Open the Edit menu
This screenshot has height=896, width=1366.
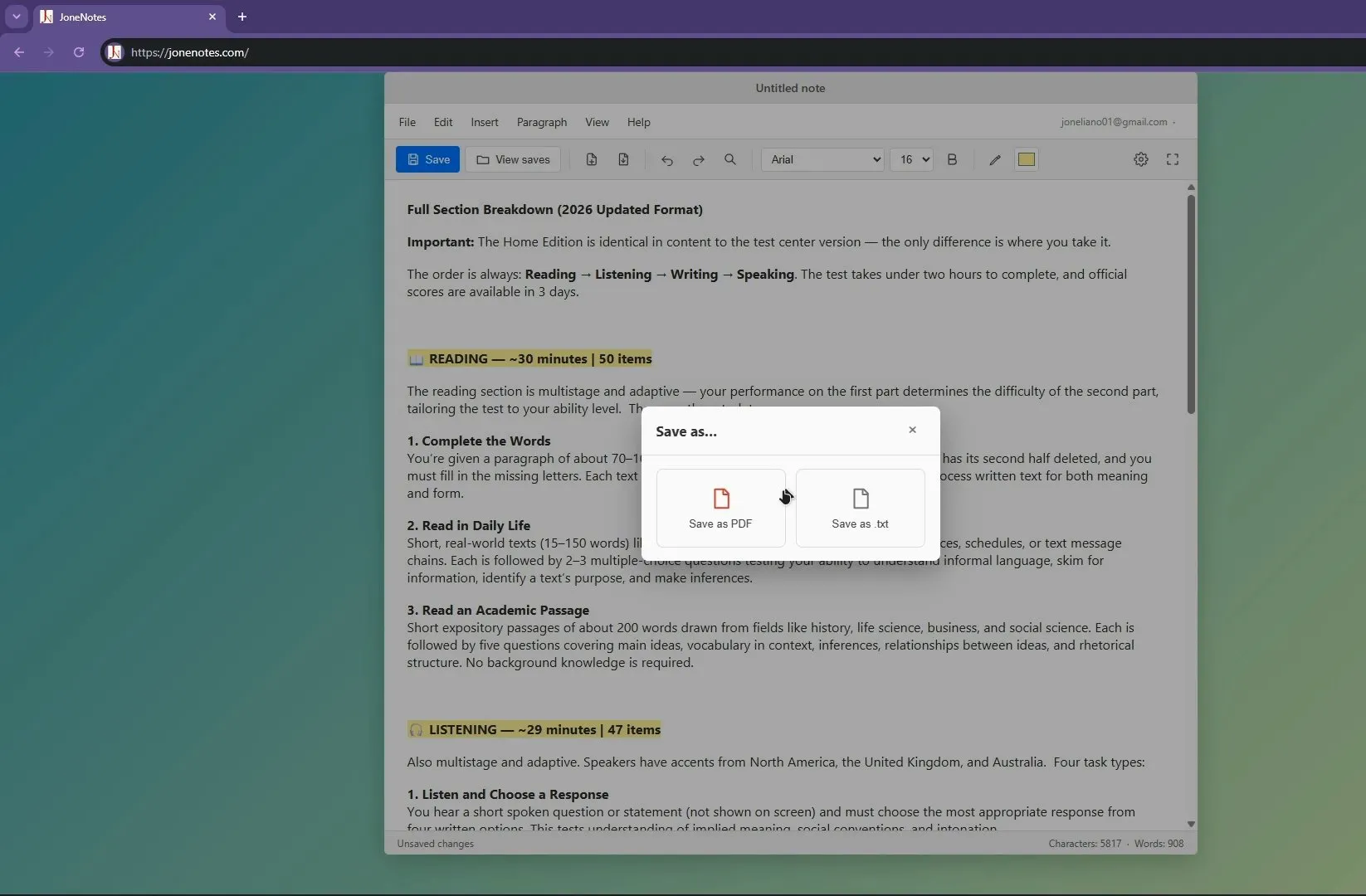[443, 122]
